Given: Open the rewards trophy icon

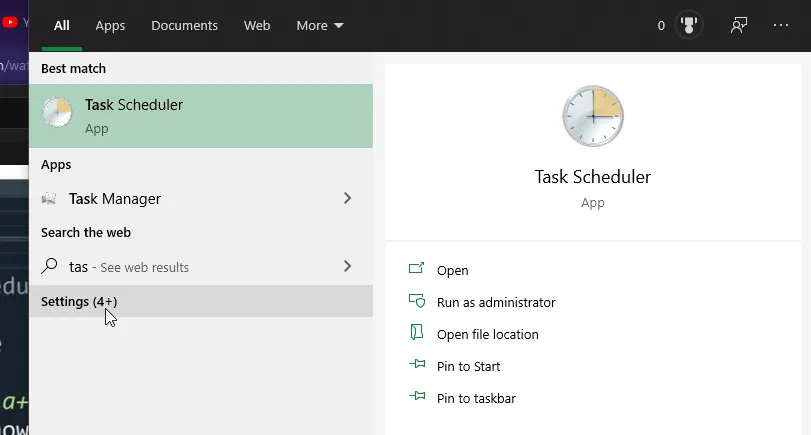Looking at the screenshot, I should 688,25.
